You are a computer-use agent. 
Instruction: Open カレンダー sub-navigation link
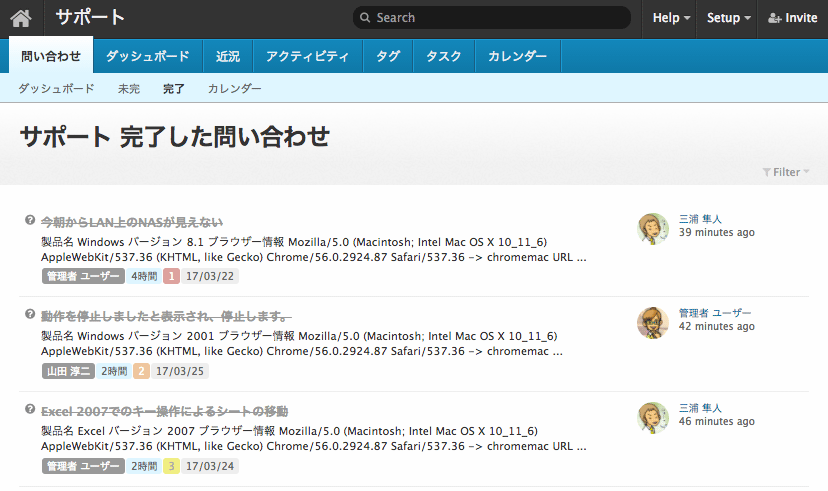click(x=234, y=88)
